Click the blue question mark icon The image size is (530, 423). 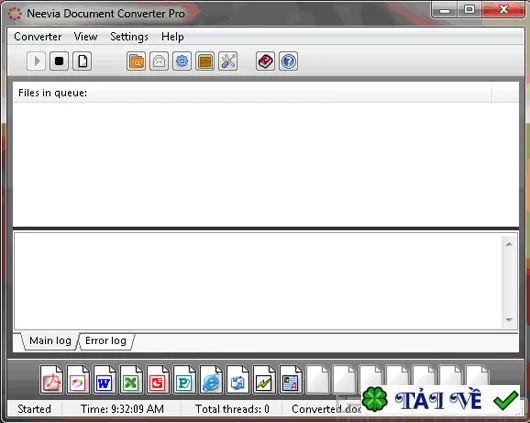pyautogui.click(x=289, y=61)
